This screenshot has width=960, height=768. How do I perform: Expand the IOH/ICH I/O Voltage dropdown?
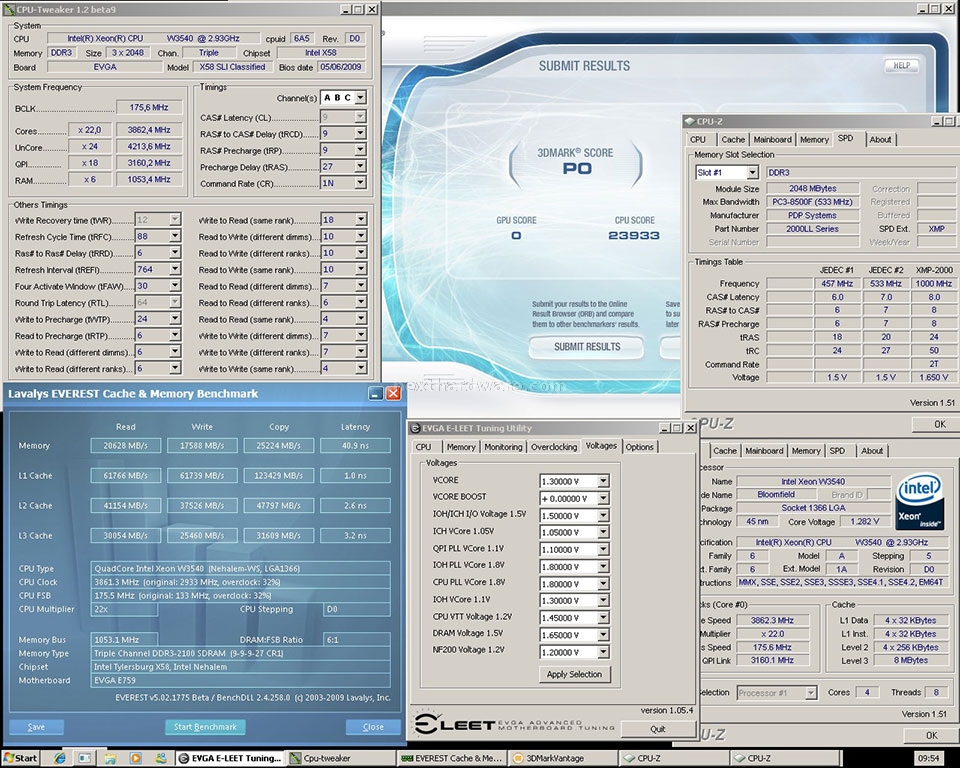pyautogui.click(x=603, y=516)
